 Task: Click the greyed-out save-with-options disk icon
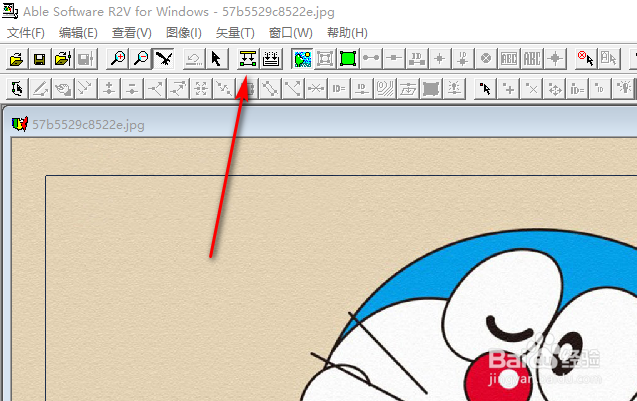point(86,59)
